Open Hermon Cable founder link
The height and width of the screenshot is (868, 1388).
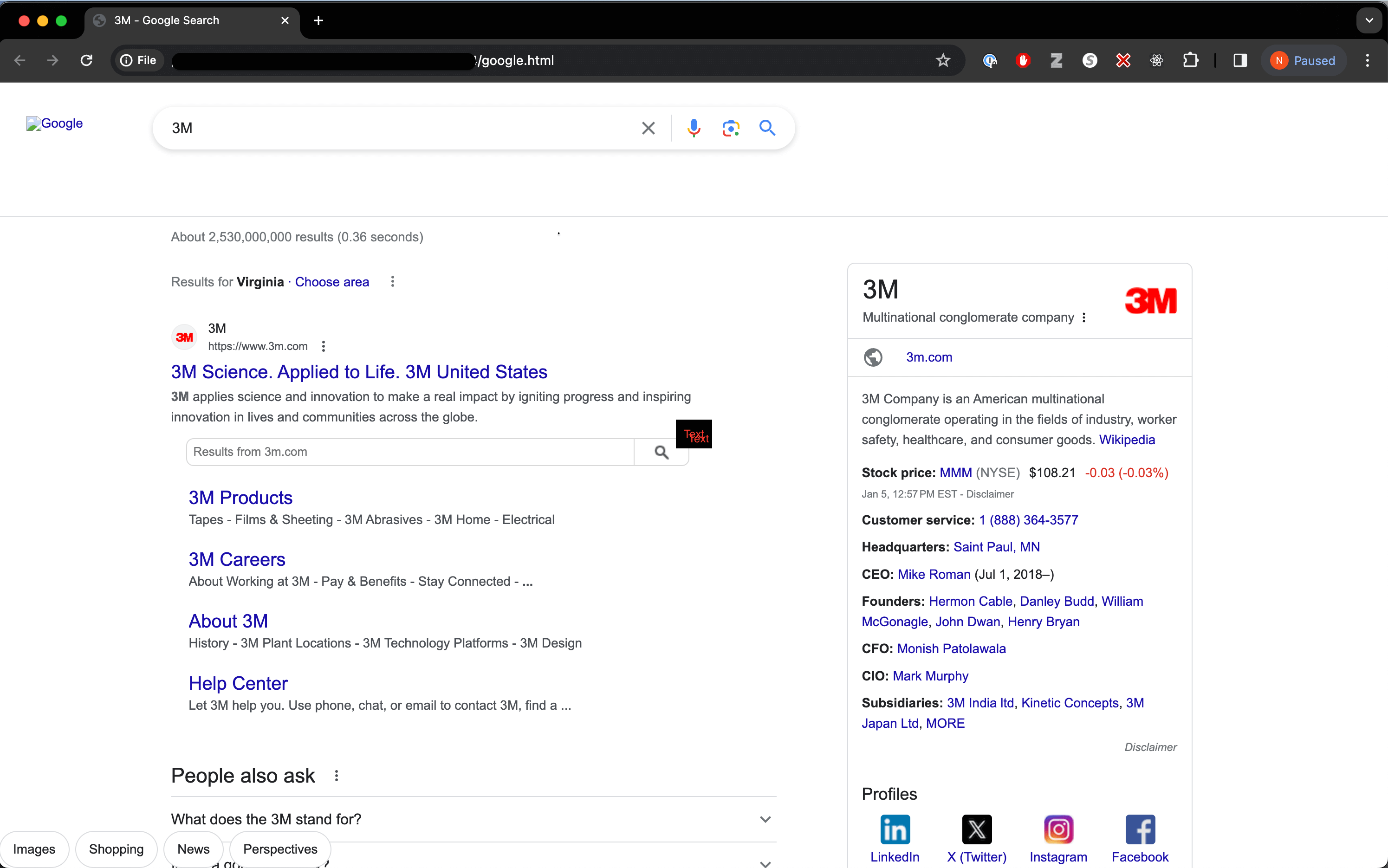point(970,601)
